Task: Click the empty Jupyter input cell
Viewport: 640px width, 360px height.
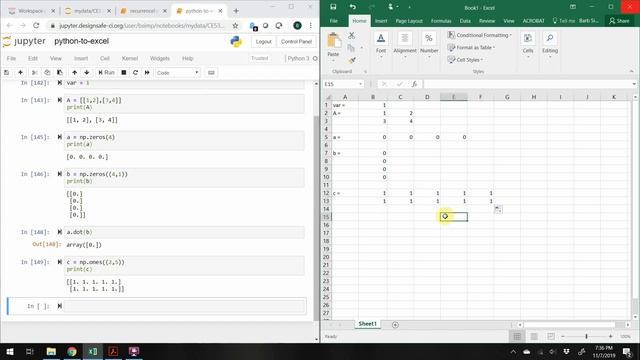Action: click(184, 306)
